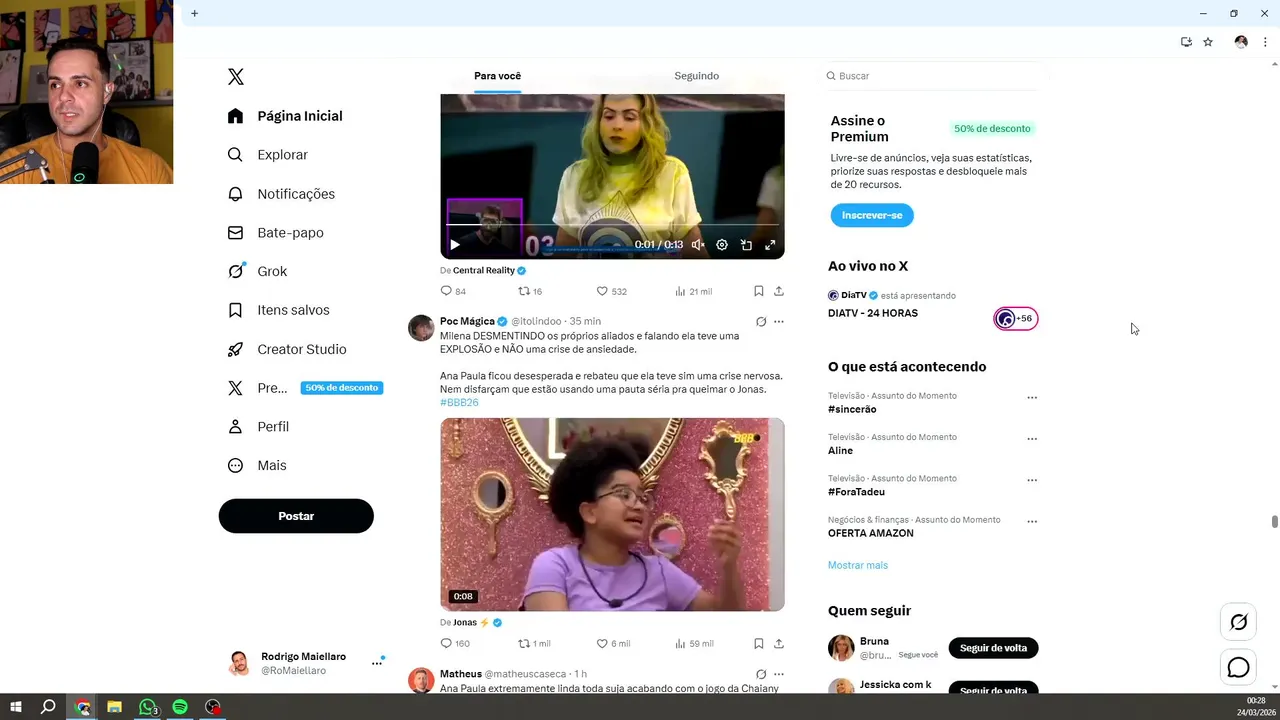Toggle picture-in-picture on the video

[746, 245]
